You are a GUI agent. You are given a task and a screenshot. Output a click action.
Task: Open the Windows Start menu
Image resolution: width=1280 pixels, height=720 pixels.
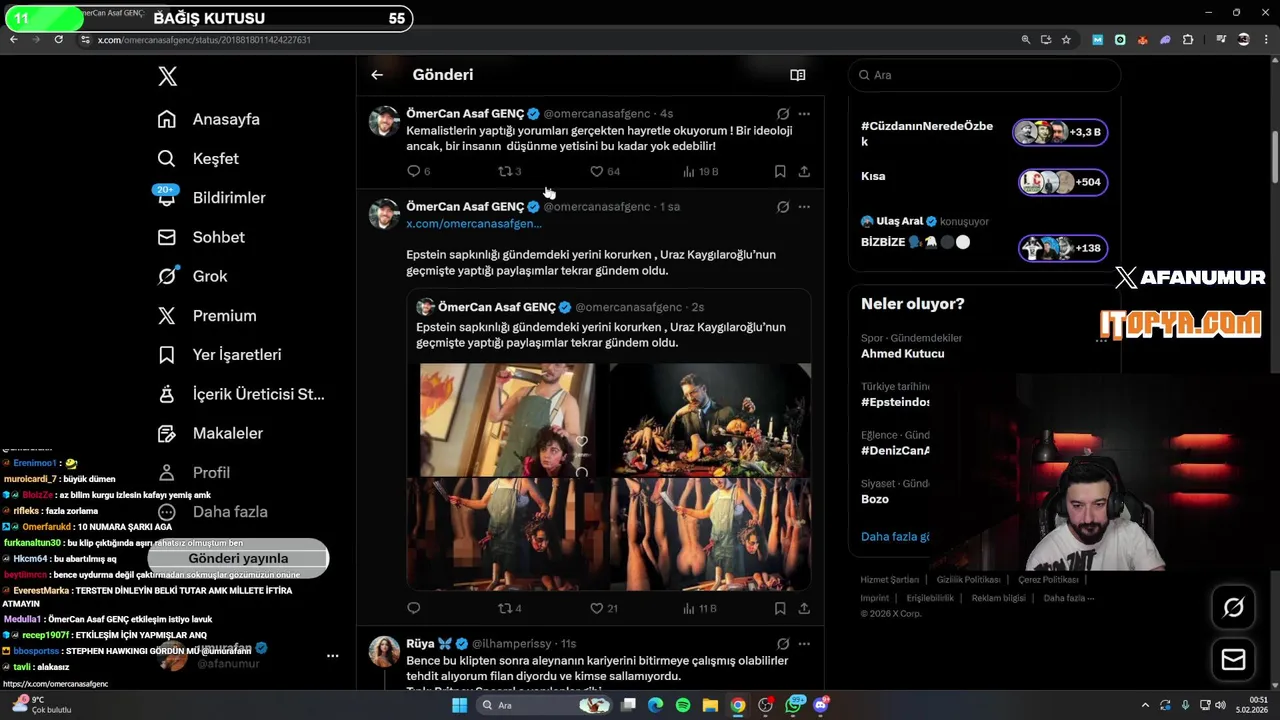click(459, 705)
